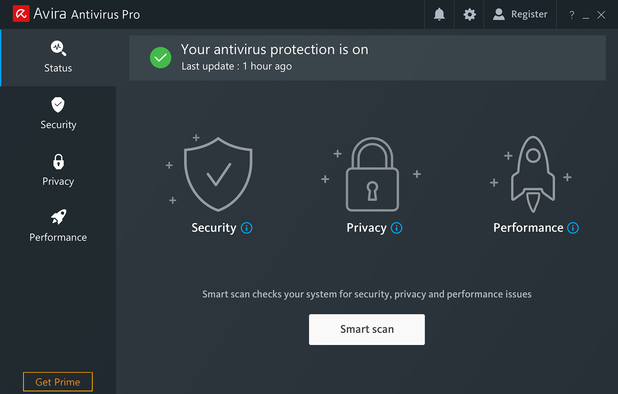Click the Register account button
The height and width of the screenshot is (394, 618).
[x=520, y=15]
